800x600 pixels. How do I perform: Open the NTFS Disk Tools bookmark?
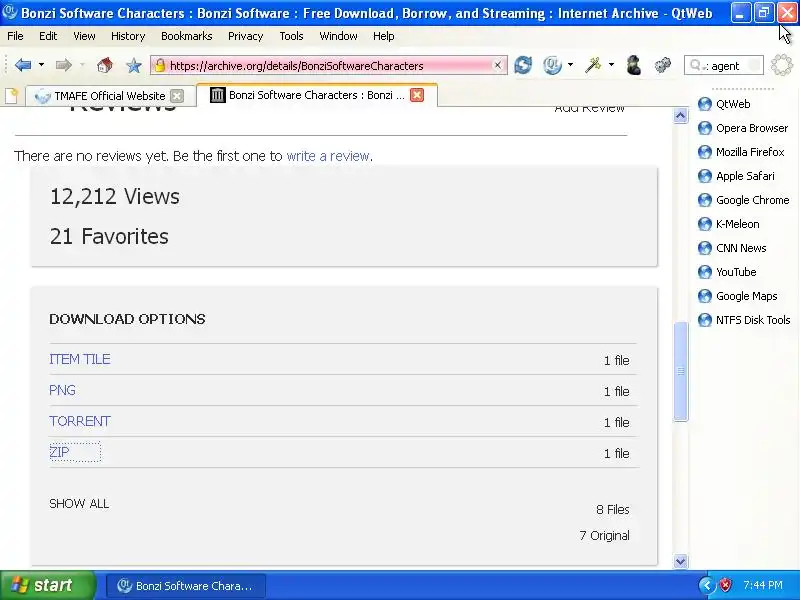click(x=744, y=320)
